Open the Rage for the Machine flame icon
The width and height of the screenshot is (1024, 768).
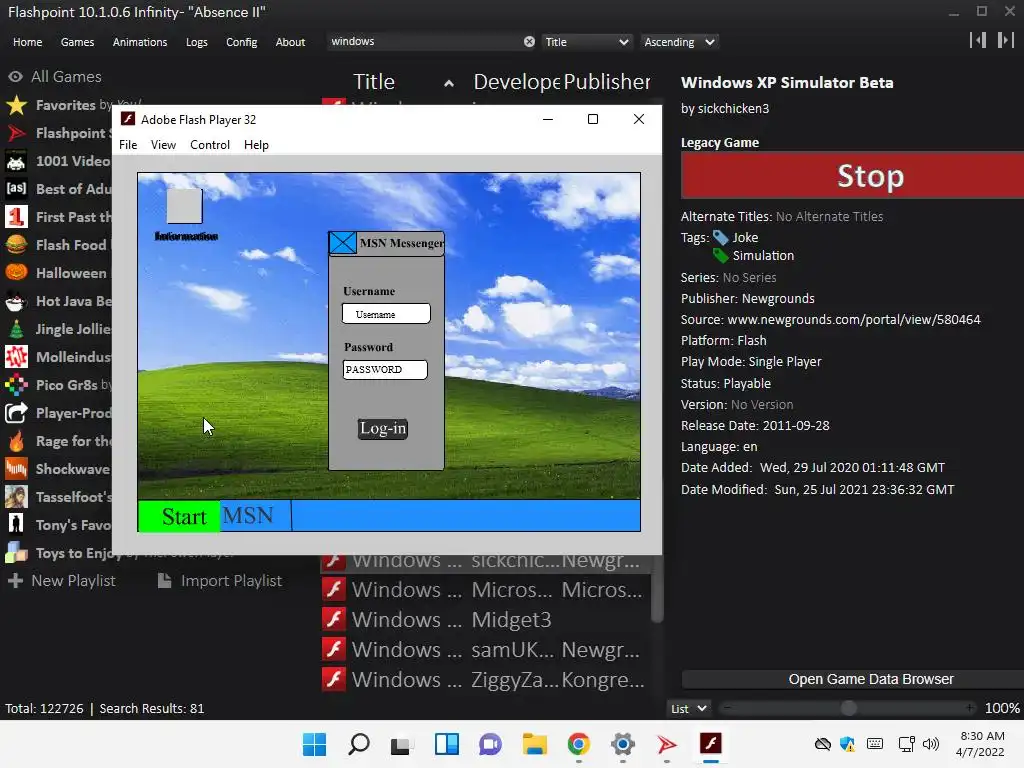[16, 441]
